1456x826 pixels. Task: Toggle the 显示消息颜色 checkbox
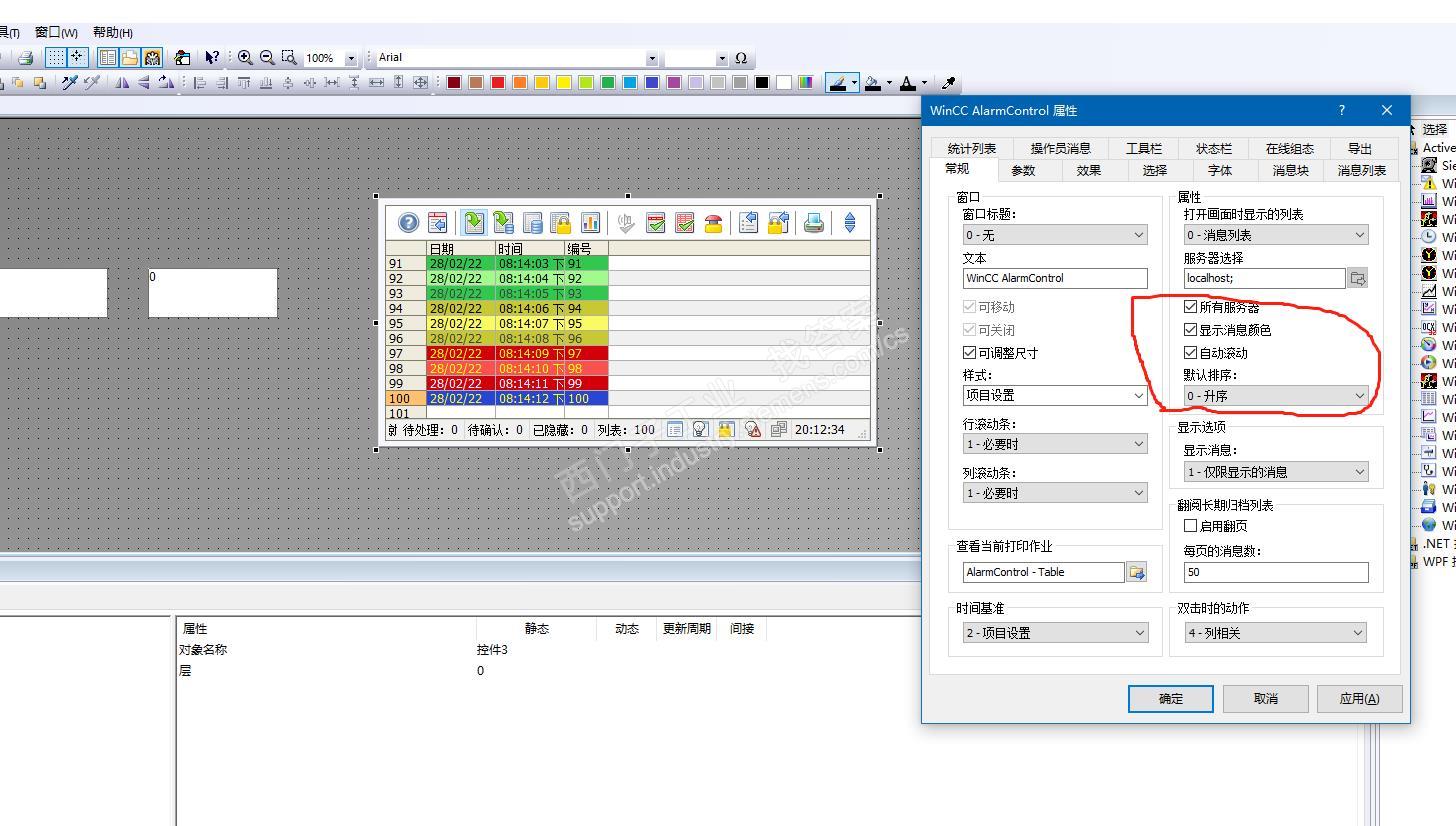pyautogui.click(x=1190, y=329)
